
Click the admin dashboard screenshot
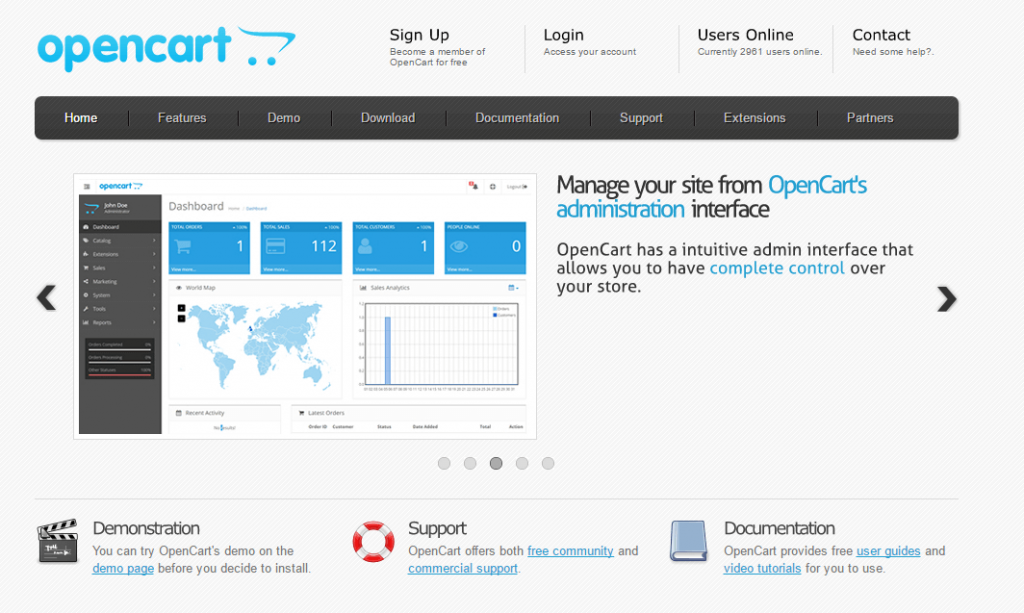point(305,306)
